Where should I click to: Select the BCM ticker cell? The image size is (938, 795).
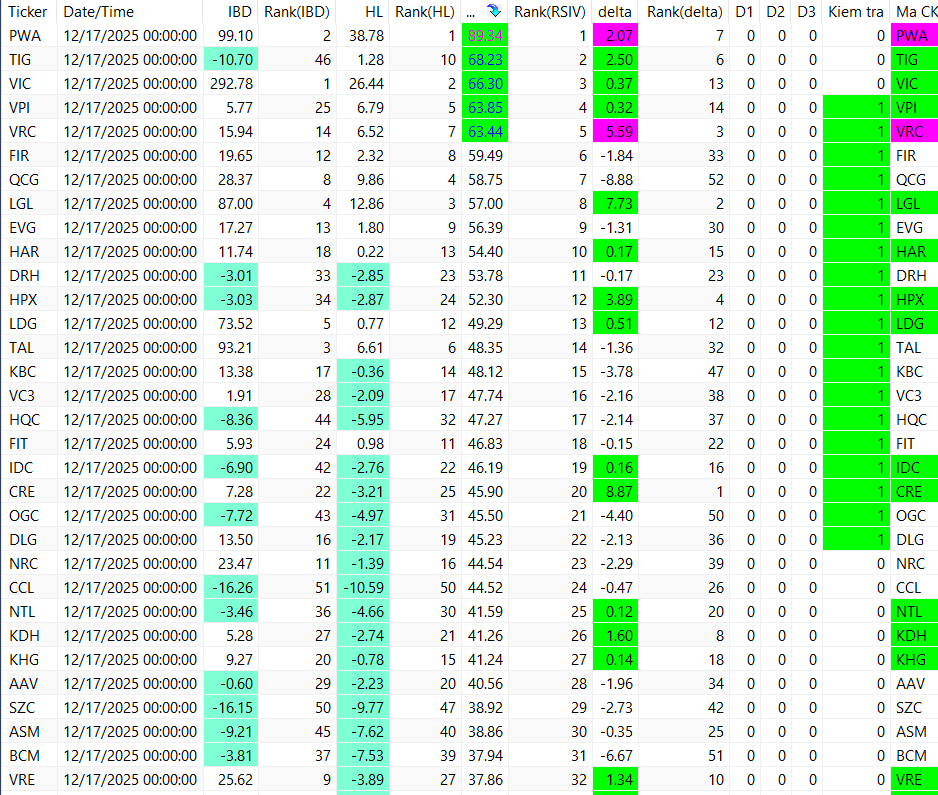[30, 756]
